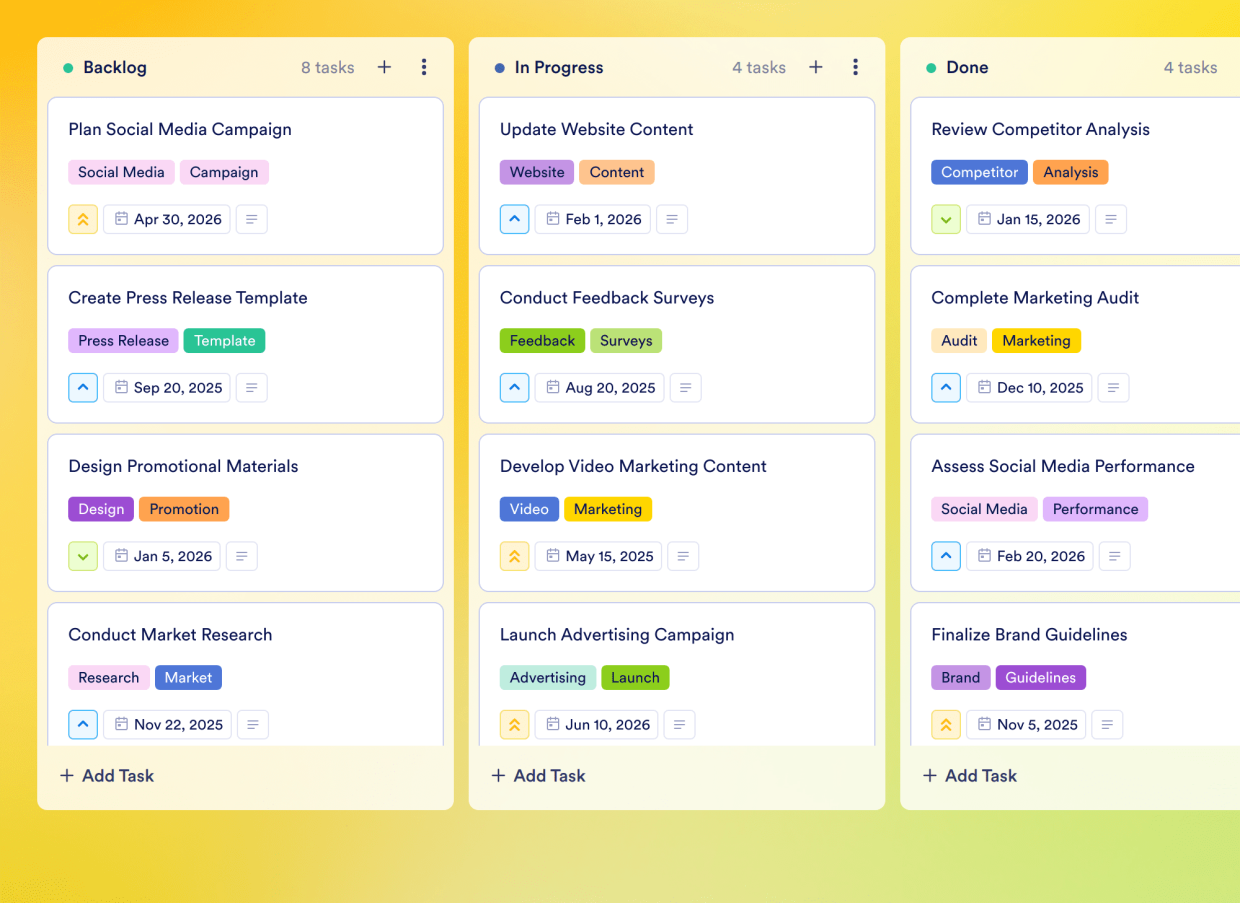Open the description icon on Update Website Content
1240x903 pixels.
671,219
